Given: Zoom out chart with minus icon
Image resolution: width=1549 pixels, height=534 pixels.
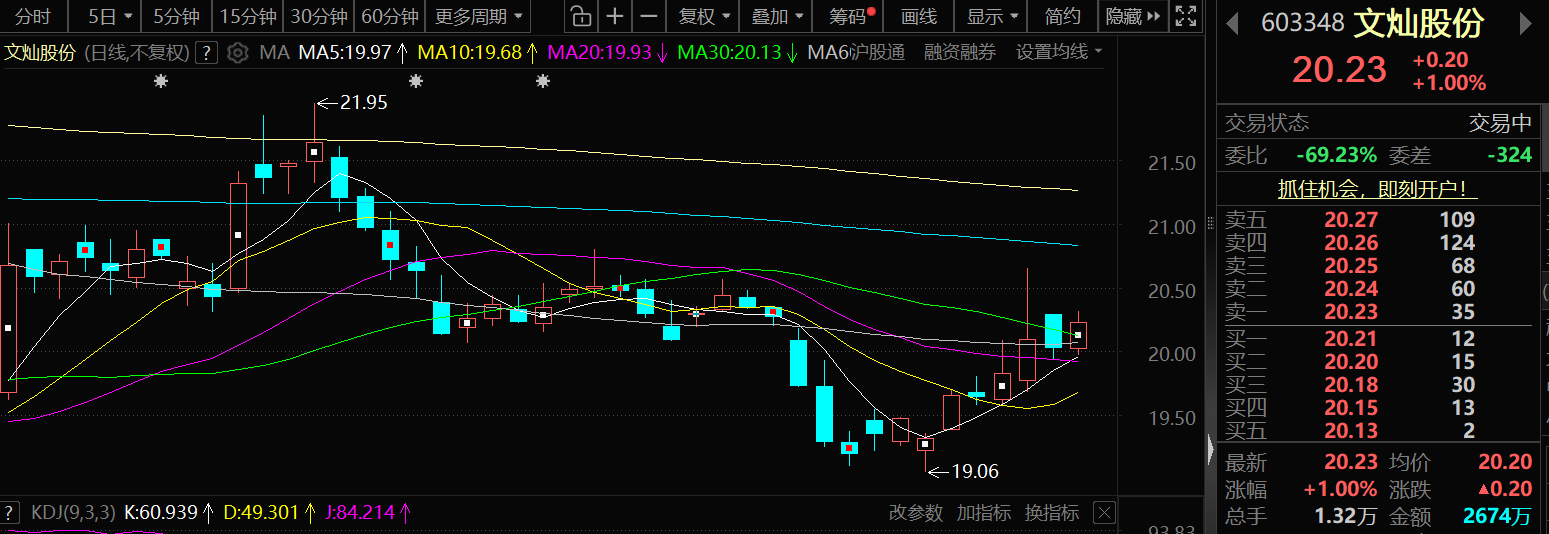Looking at the screenshot, I should point(649,16).
